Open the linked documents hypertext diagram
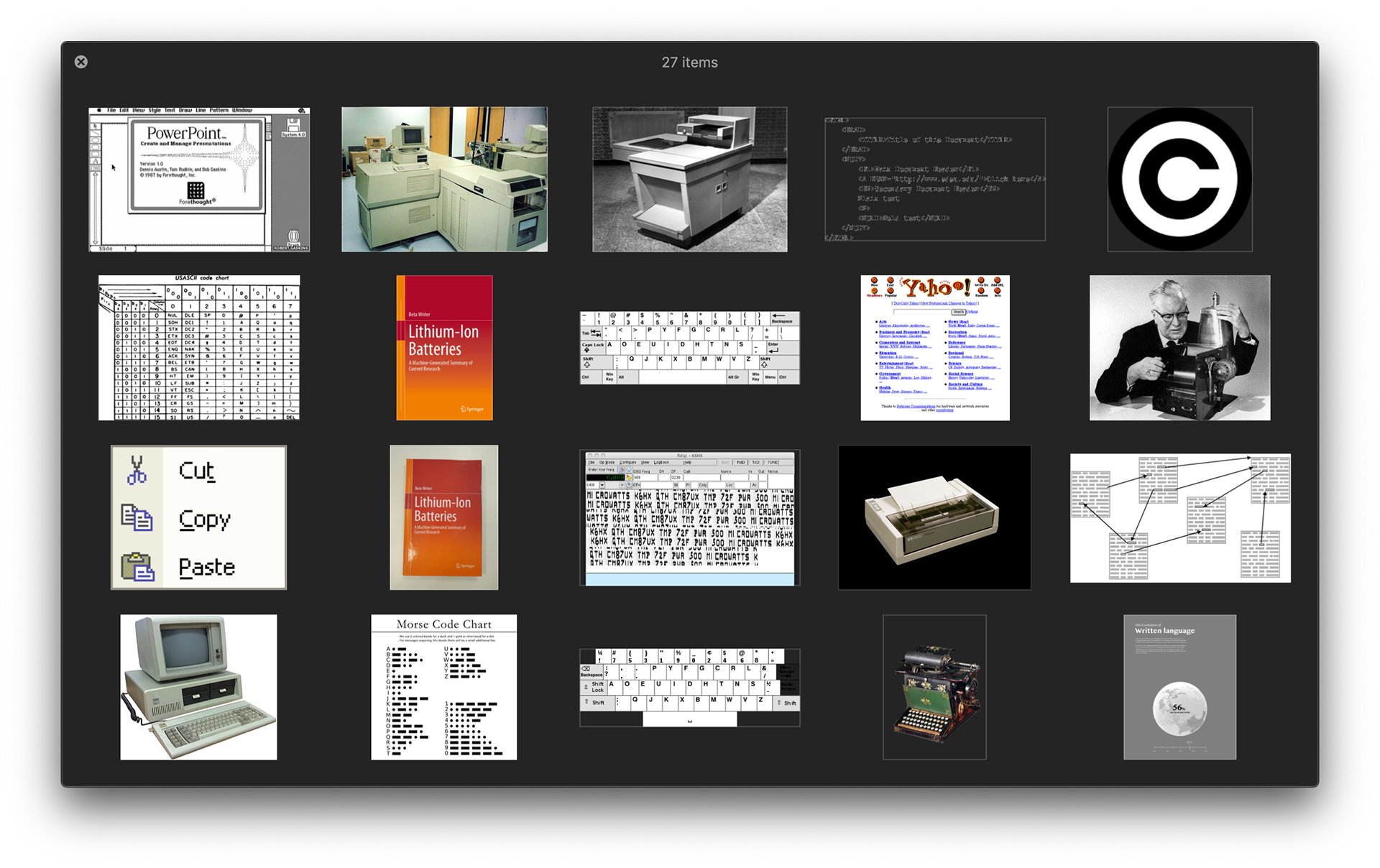1380x868 pixels. (1179, 517)
